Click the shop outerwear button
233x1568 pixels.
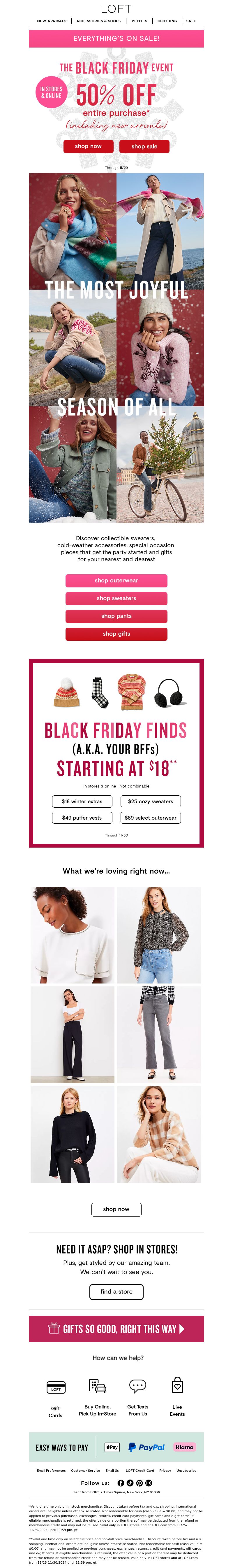click(116, 581)
